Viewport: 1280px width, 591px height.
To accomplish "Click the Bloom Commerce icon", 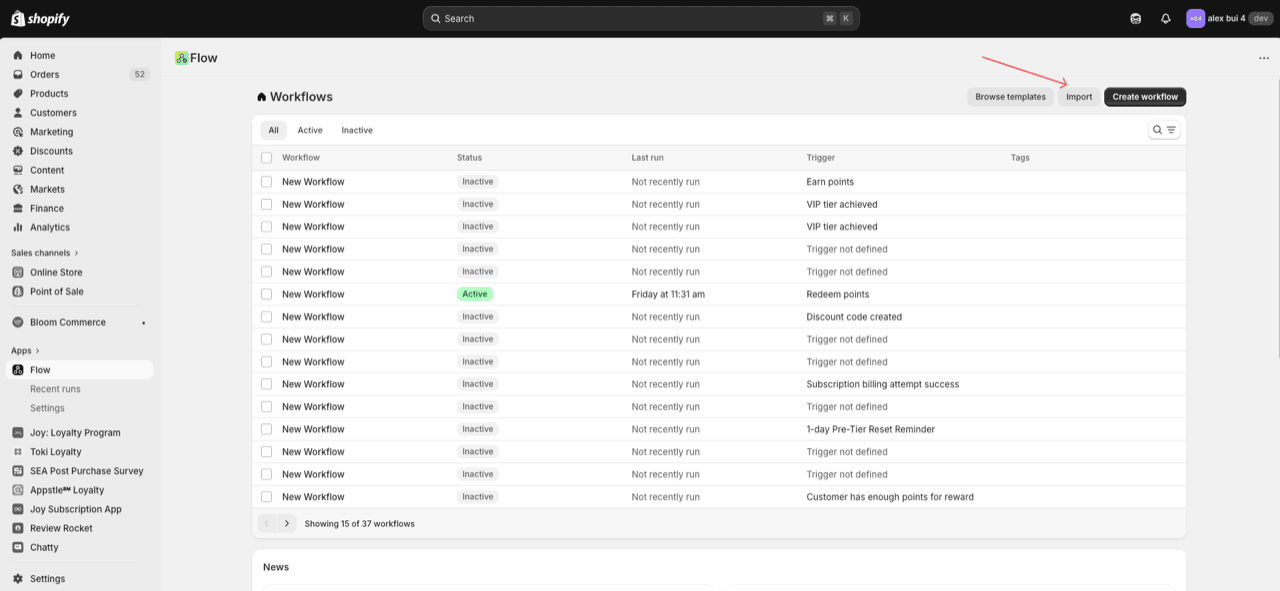I will 18,322.
